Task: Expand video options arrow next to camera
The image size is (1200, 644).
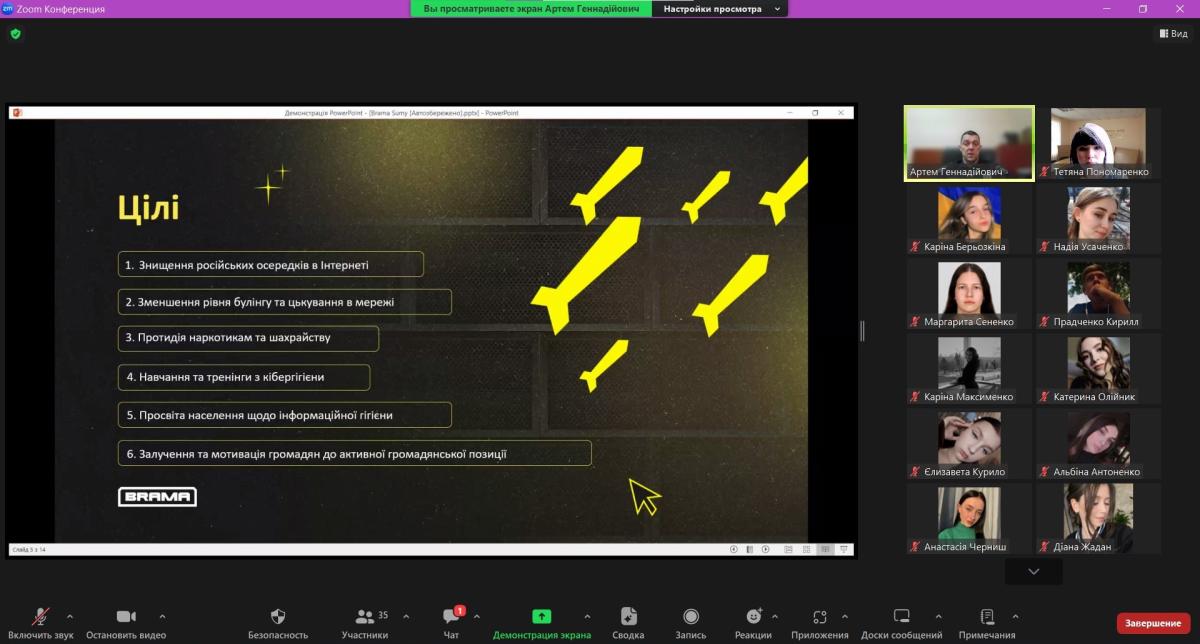Action: [x=162, y=616]
